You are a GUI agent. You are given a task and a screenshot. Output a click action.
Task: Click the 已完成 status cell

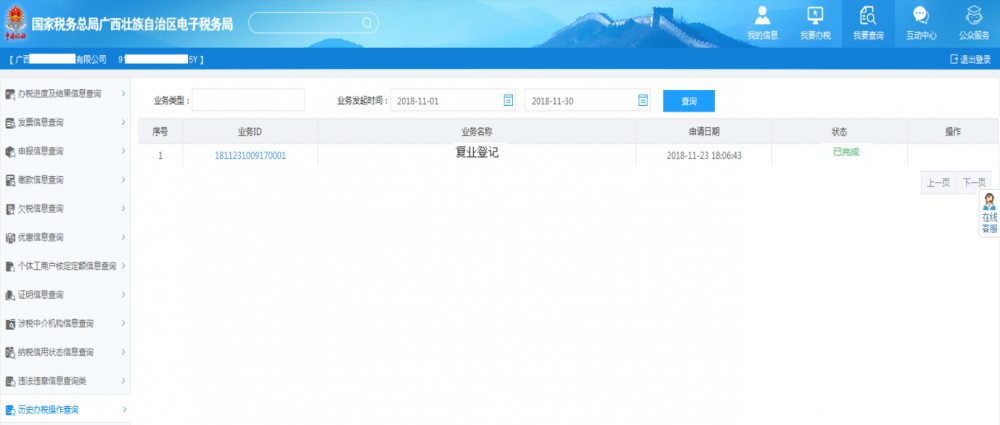pos(846,153)
